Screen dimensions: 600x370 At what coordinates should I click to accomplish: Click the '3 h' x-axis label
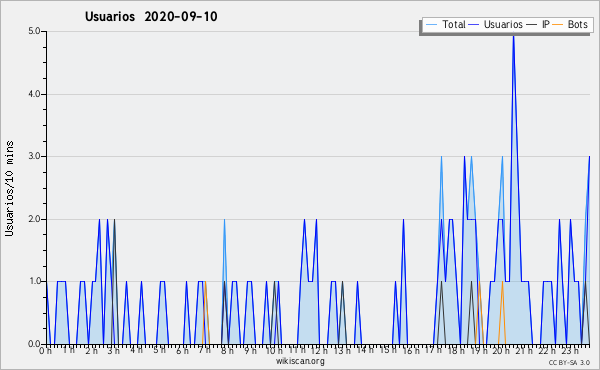point(113,351)
